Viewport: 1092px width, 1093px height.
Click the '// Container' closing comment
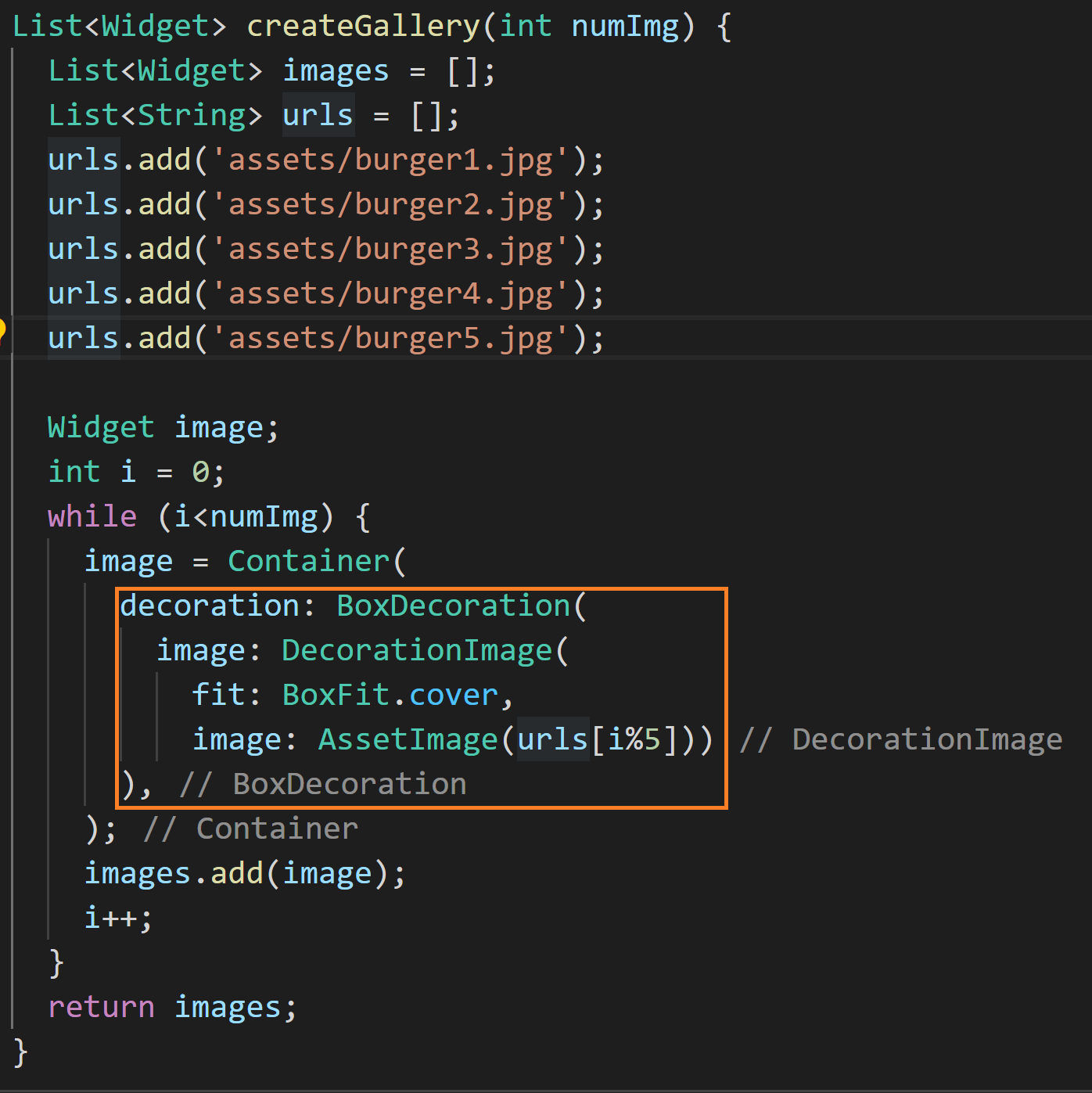[251, 829]
